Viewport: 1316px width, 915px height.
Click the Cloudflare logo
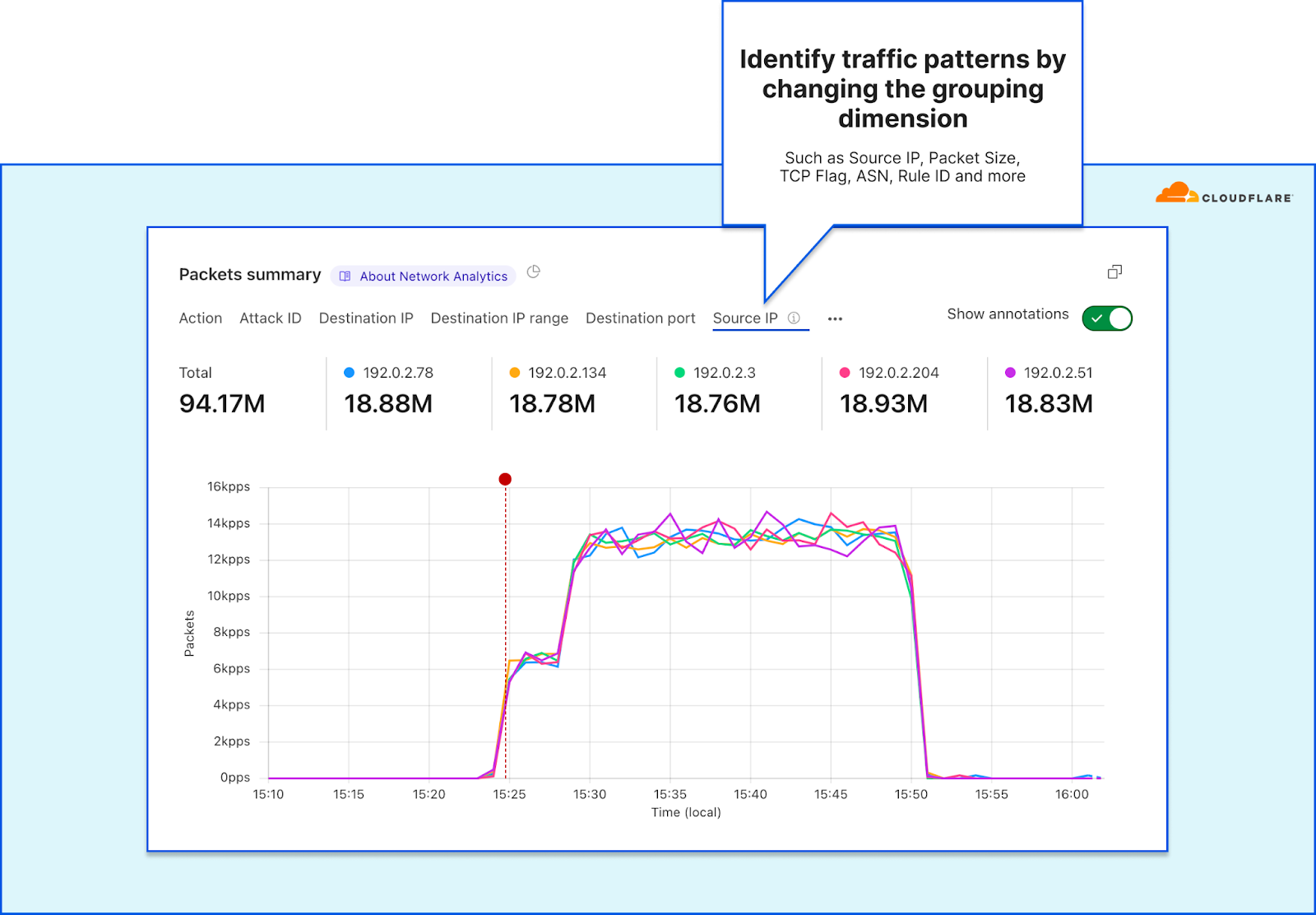point(1223,194)
